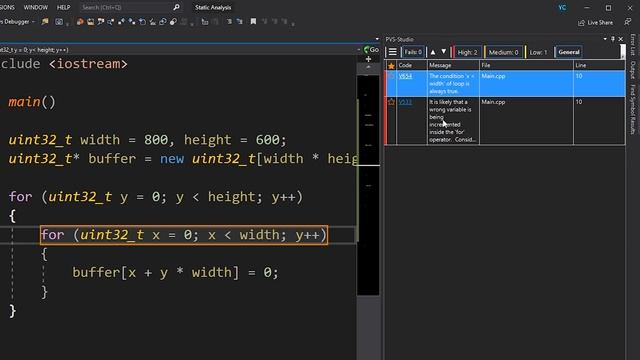640x360 pixels.
Task: Click the buffer[x + y * width] = 0 line
Action: [x=176, y=272]
